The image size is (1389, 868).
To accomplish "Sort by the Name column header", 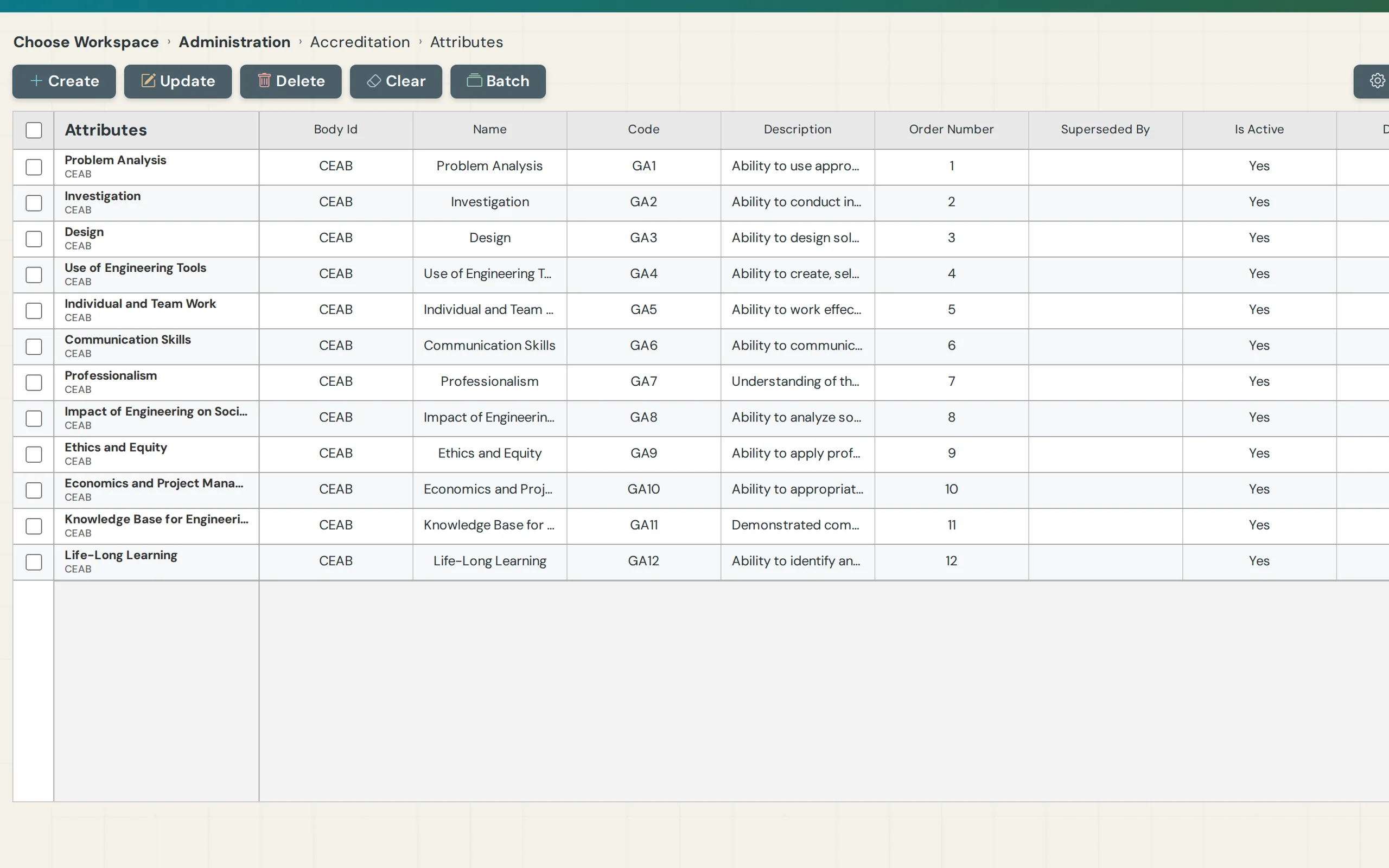I will point(489,130).
